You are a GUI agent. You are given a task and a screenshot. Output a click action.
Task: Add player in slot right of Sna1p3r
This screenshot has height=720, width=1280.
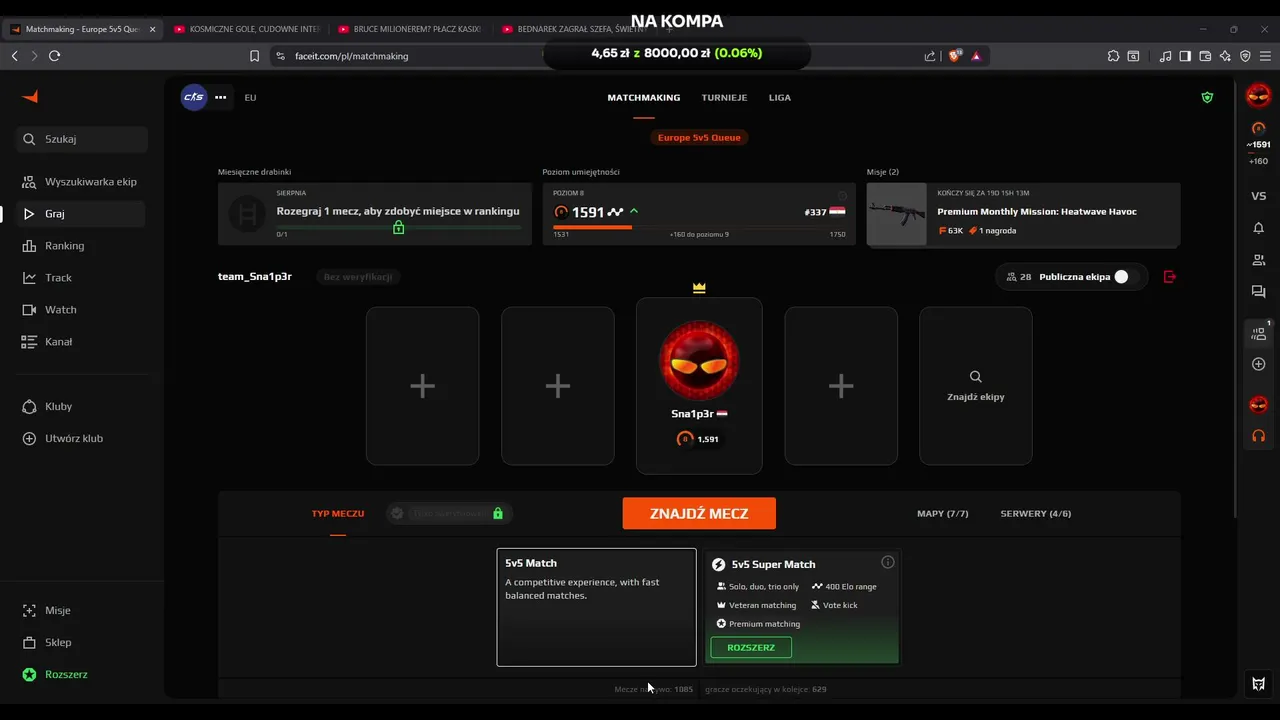tap(841, 386)
